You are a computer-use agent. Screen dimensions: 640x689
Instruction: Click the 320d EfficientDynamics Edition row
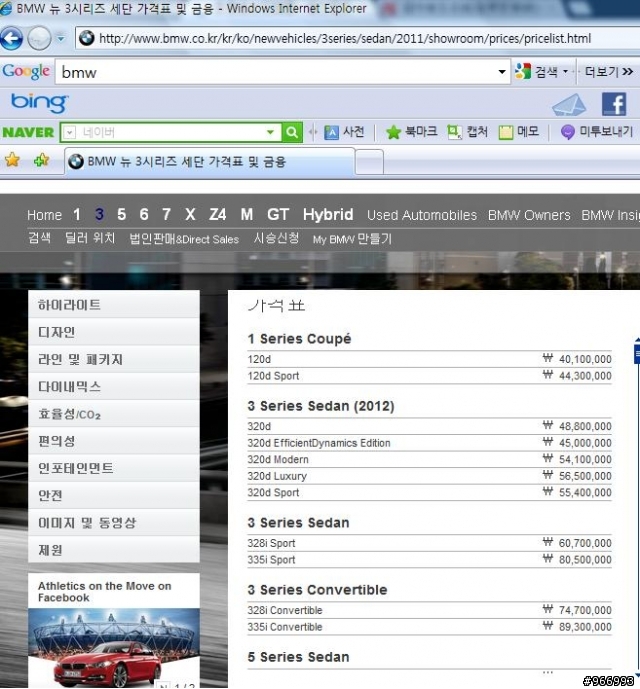click(429, 443)
